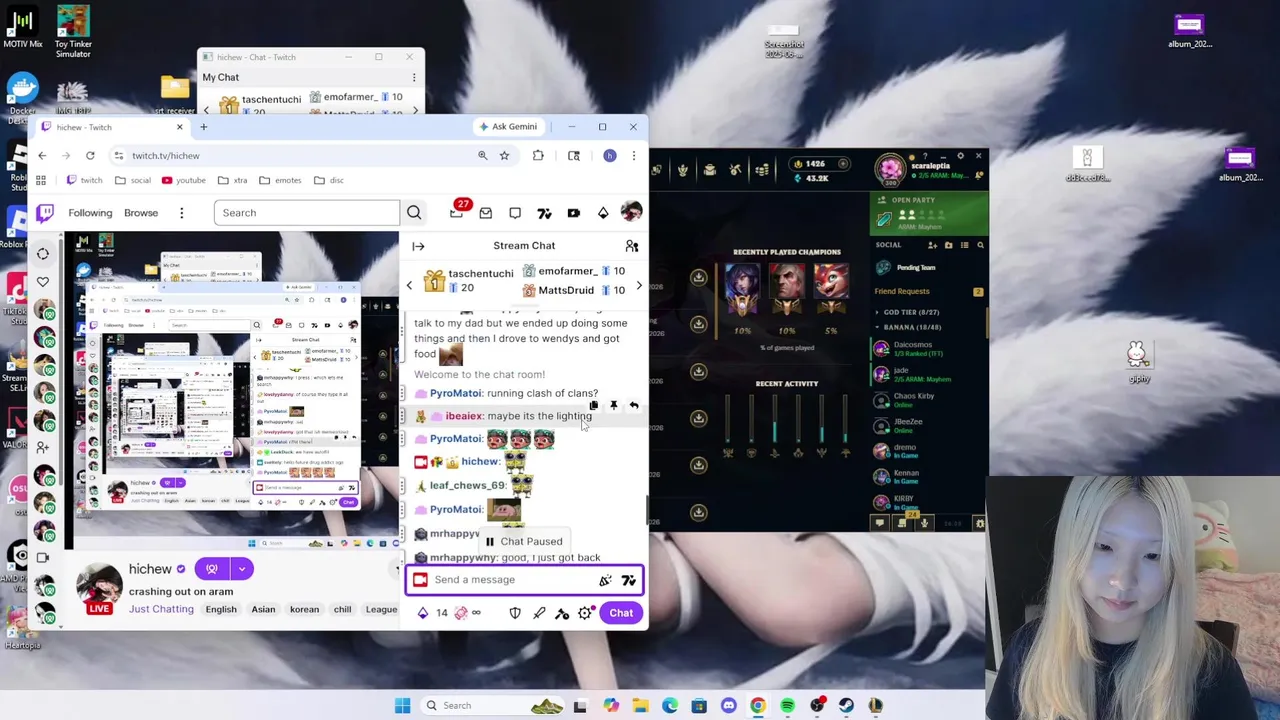Click the browser address bar showing twitch.tv/hichew
Screen dimensions: 1280x720
click(290, 155)
